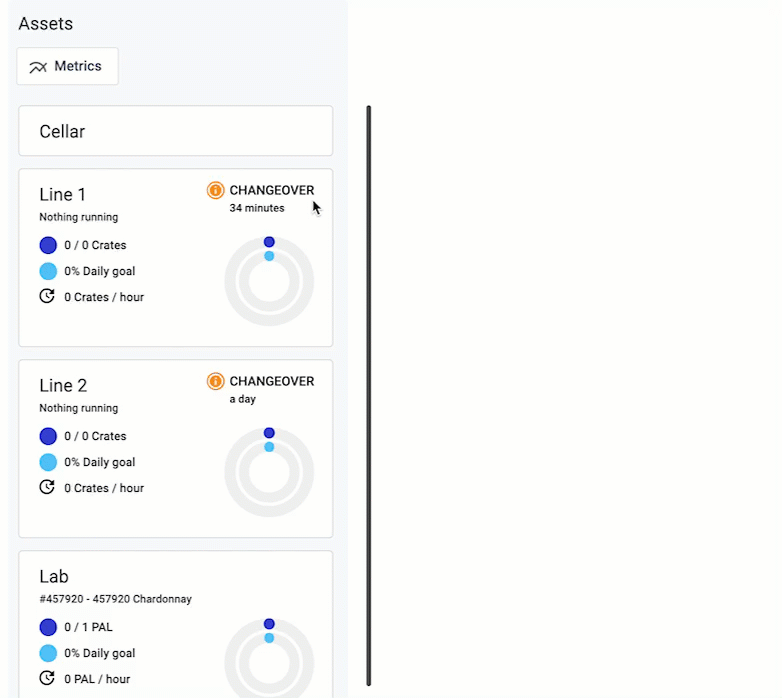Click the Metrics chart icon

[38, 67]
